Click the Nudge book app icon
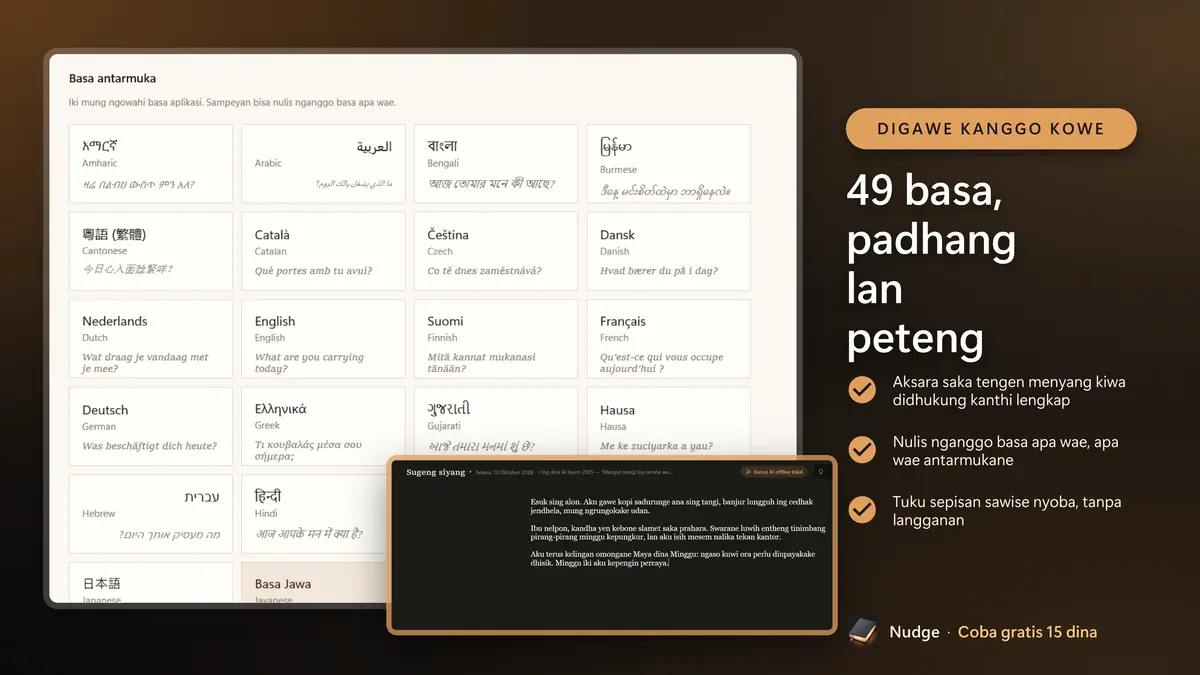The height and width of the screenshot is (675, 1200). pos(862,632)
